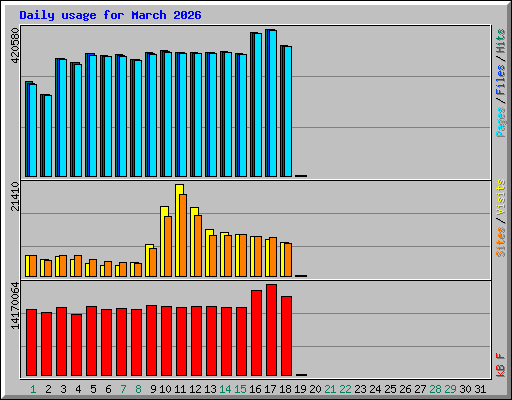Select the yellow "Visits" legend word
This screenshot has width=512, height=400.
point(501,197)
